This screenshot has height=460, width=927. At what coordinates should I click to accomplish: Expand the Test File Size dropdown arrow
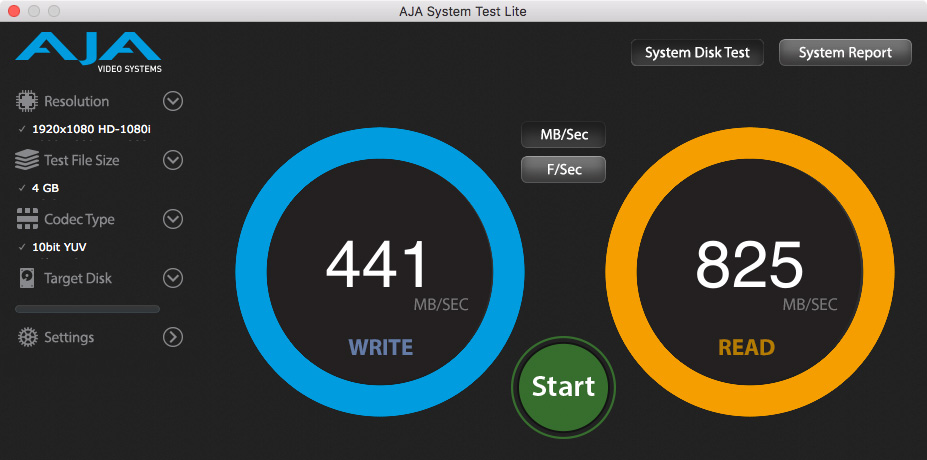pyautogui.click(x=173, y=160)
